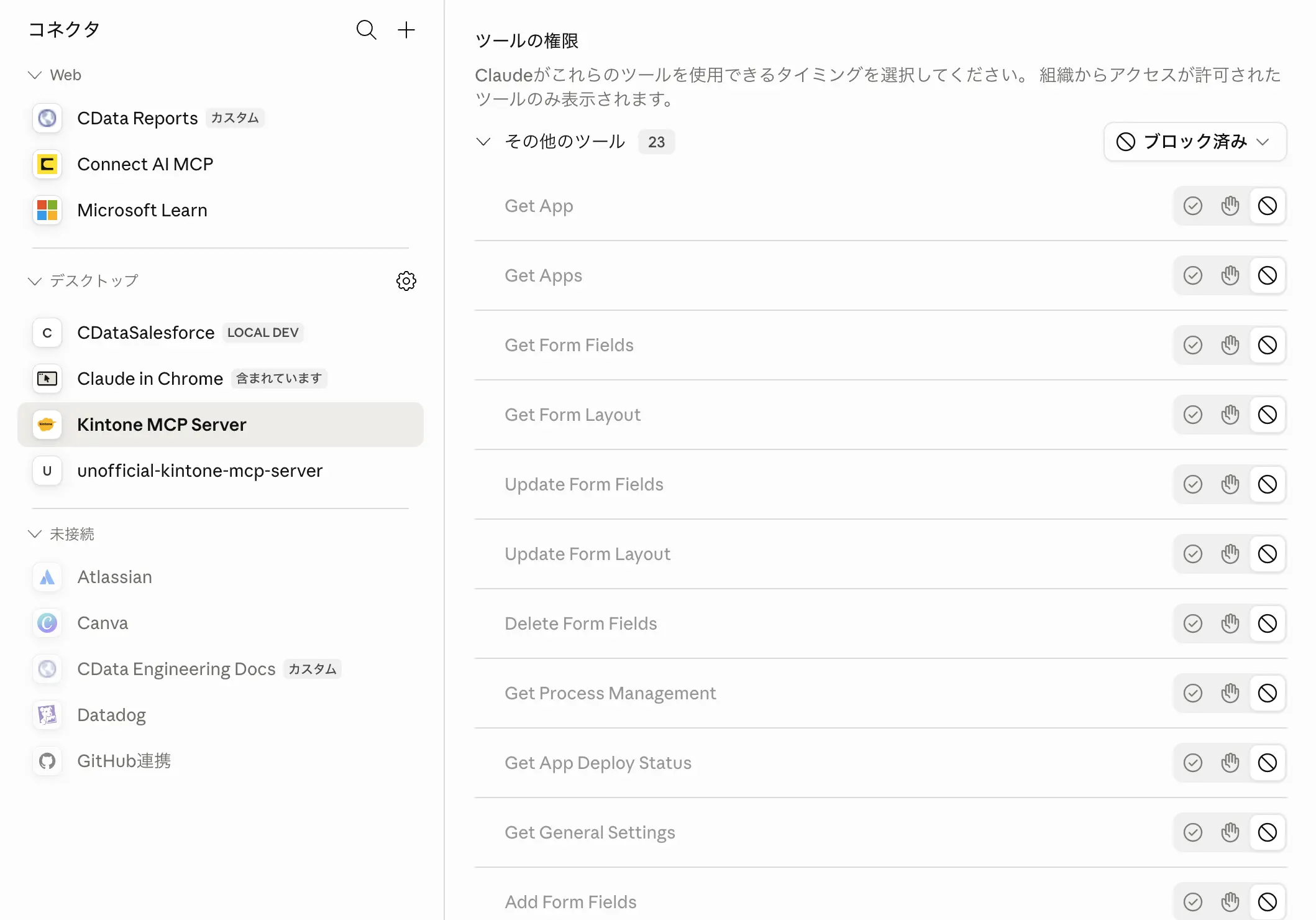
Task: Block the Get Form Layout tool
Action: (1268, 415)
